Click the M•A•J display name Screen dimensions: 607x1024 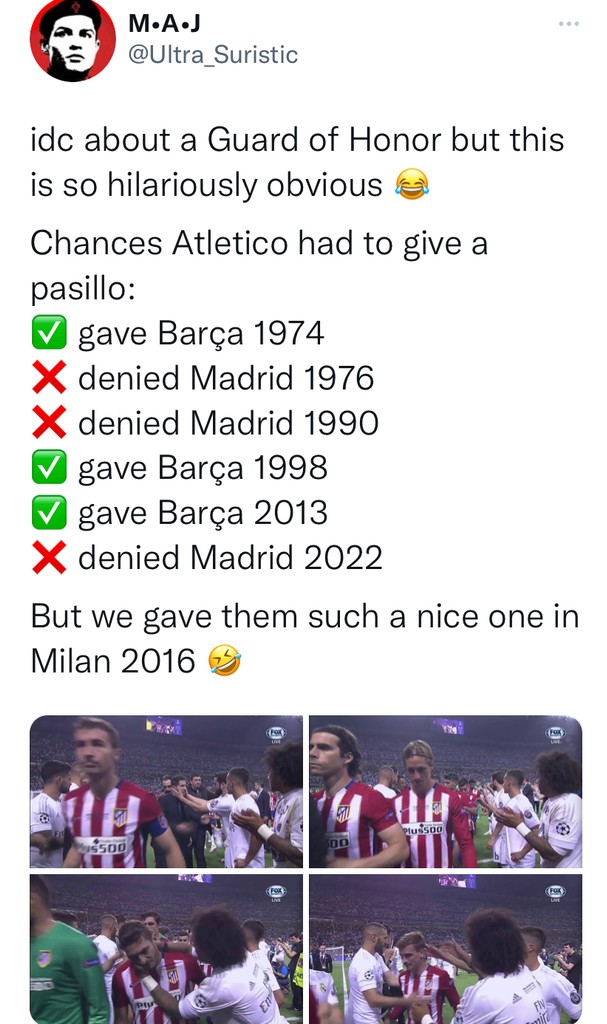tap(165, 23)
